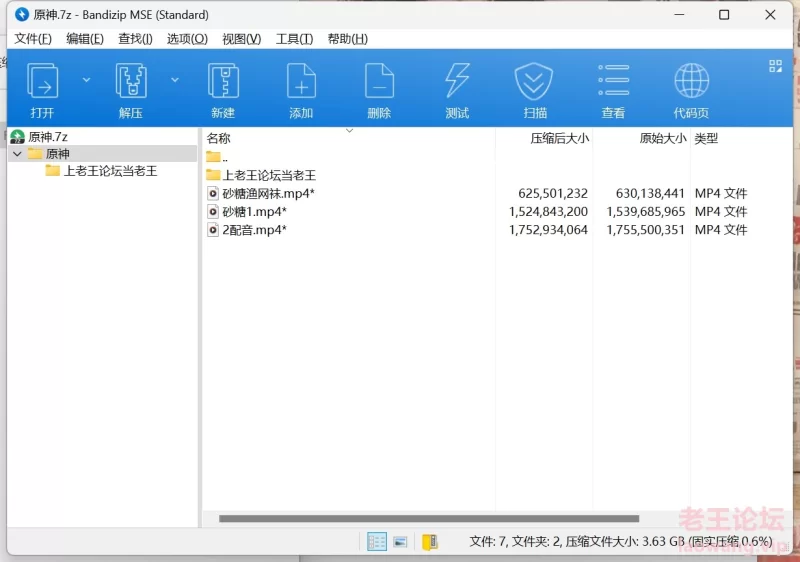The width and height of the screenshot is (800, 562).
Task: Click the status bar file count text
Action: pyautogui.click(x=620, y=541)
